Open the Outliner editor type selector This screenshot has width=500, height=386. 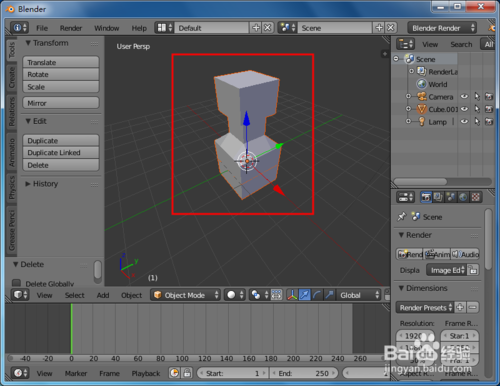coord(405,44)
